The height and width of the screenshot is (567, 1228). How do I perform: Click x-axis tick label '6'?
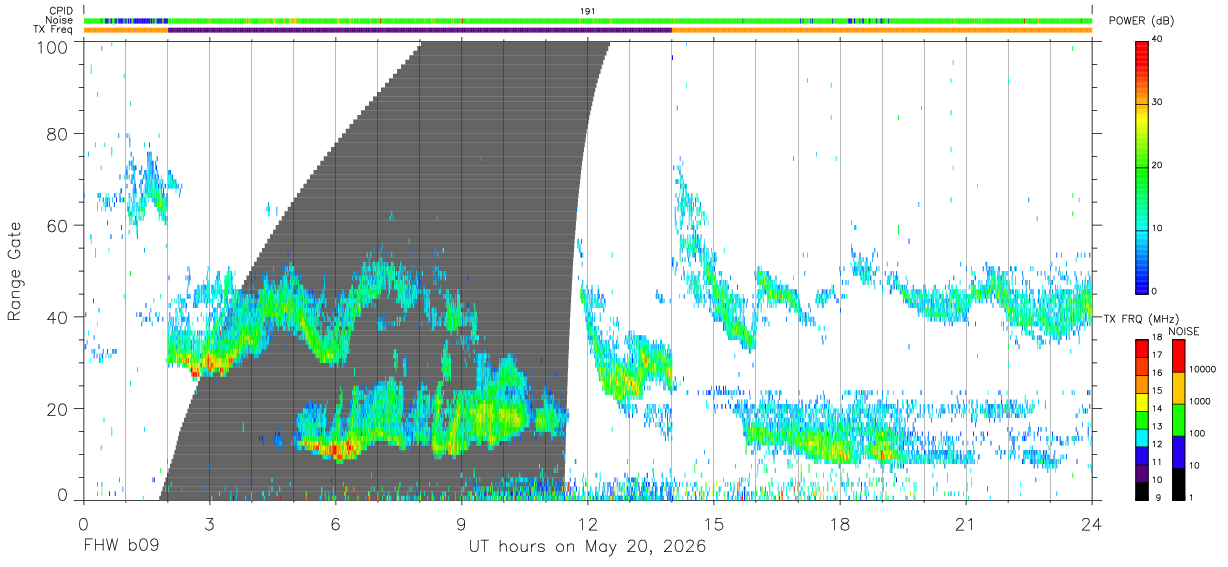tap(335, 524)
